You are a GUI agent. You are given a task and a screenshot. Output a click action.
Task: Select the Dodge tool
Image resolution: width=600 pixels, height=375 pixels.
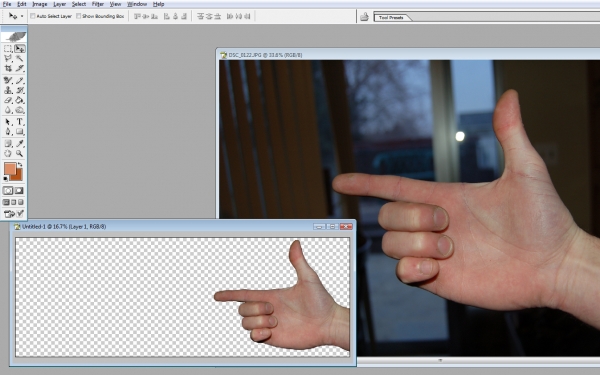(x=20, y=110)
